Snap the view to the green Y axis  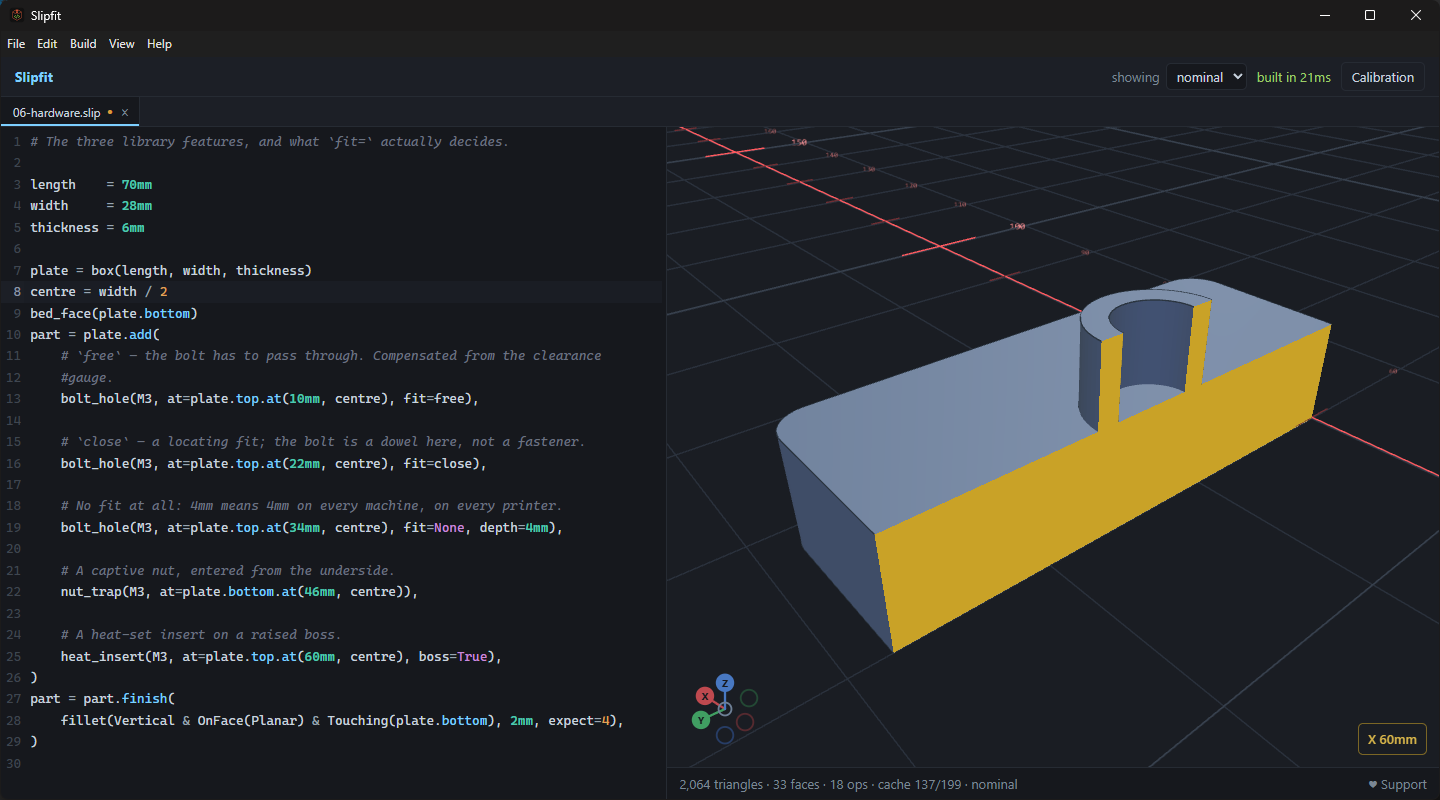701,720
